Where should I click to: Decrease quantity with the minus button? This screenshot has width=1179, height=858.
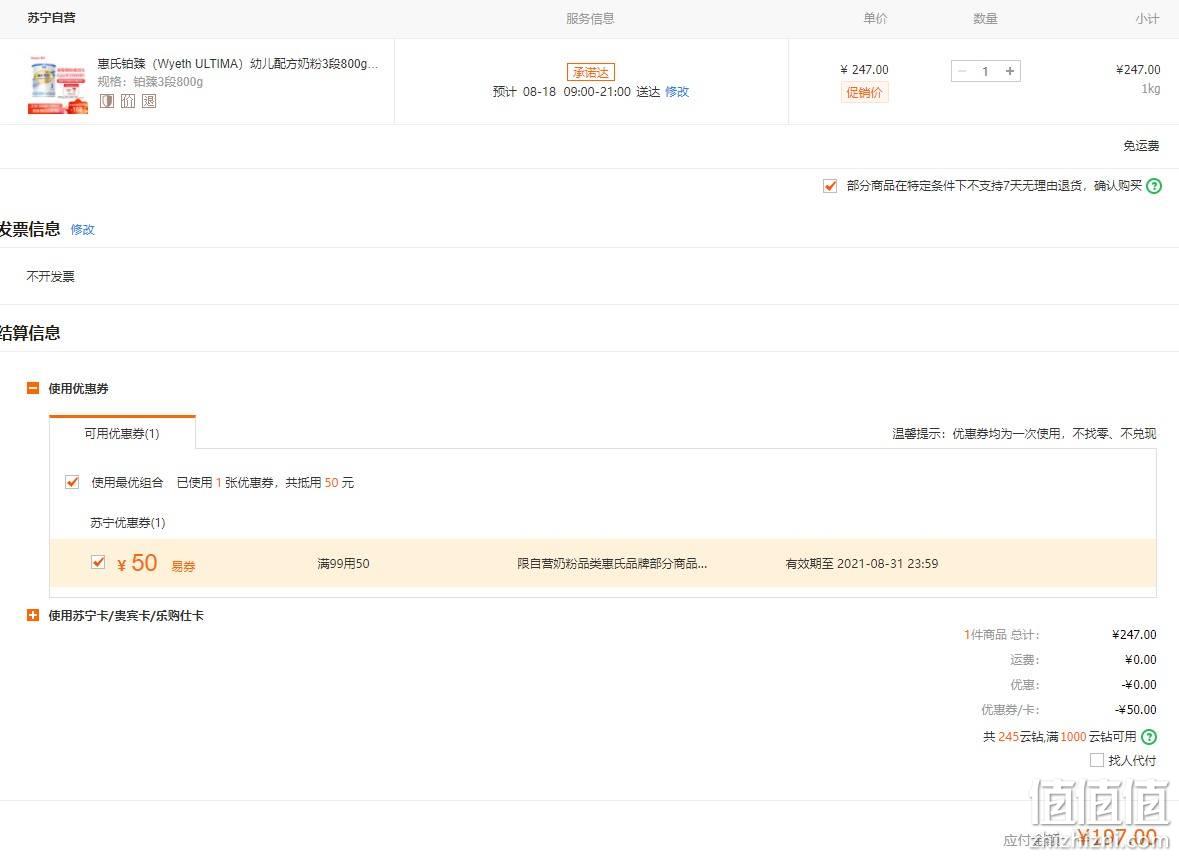[962, 71]
